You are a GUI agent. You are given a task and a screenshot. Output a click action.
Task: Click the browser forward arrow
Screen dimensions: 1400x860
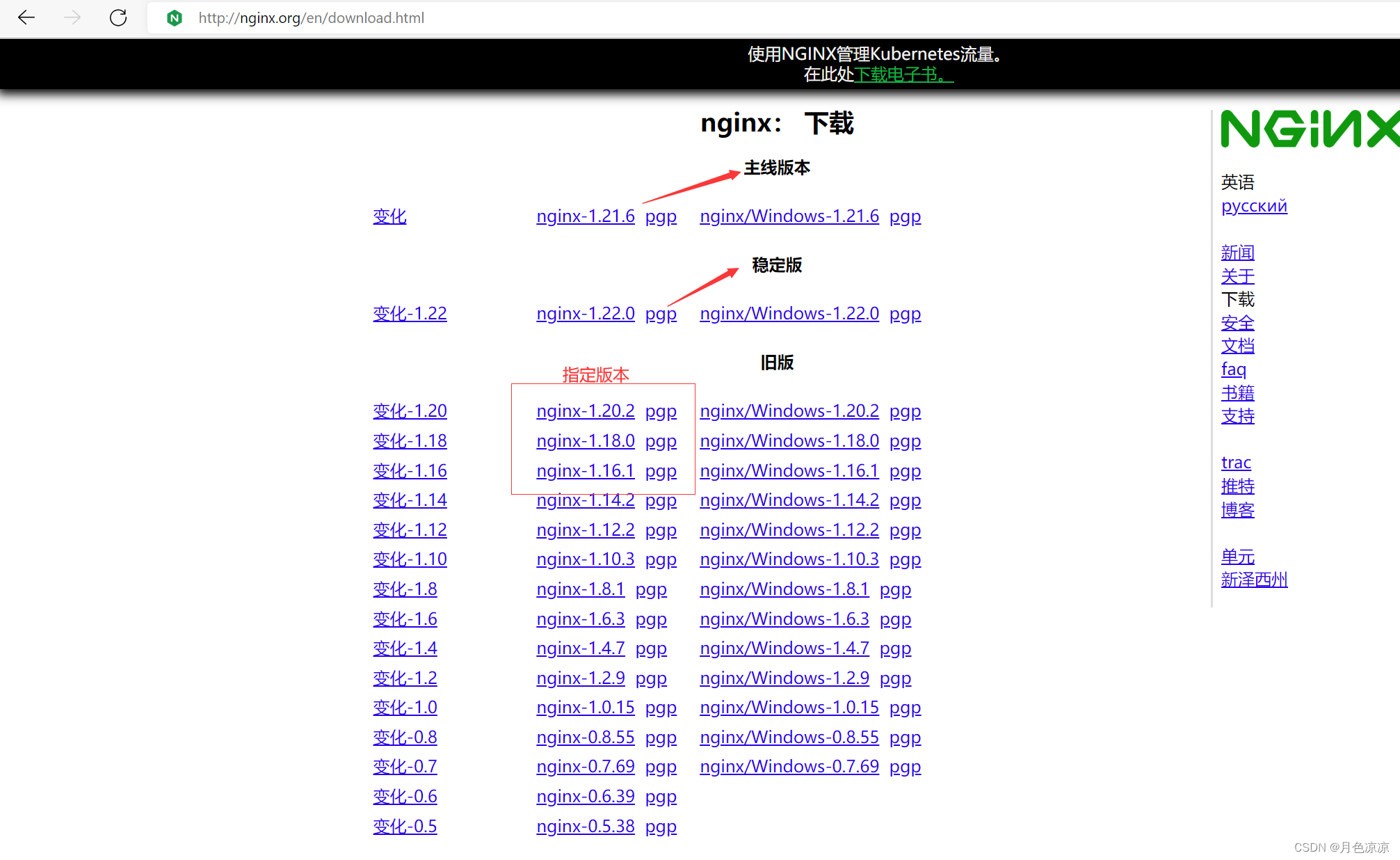point(72,17)
